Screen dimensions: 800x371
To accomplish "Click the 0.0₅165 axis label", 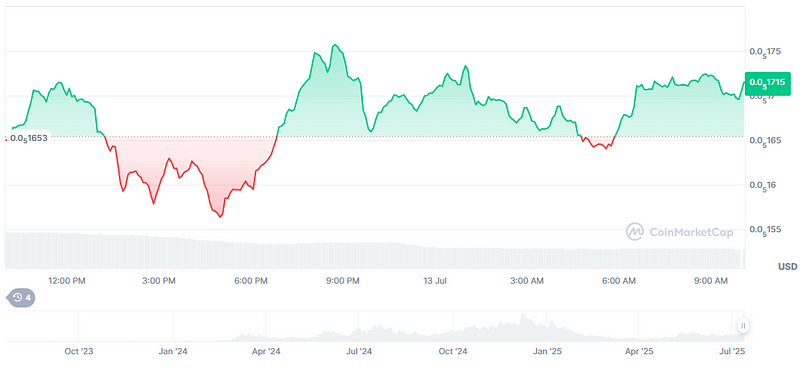I will pyautogui.click(x=765, y=141).
